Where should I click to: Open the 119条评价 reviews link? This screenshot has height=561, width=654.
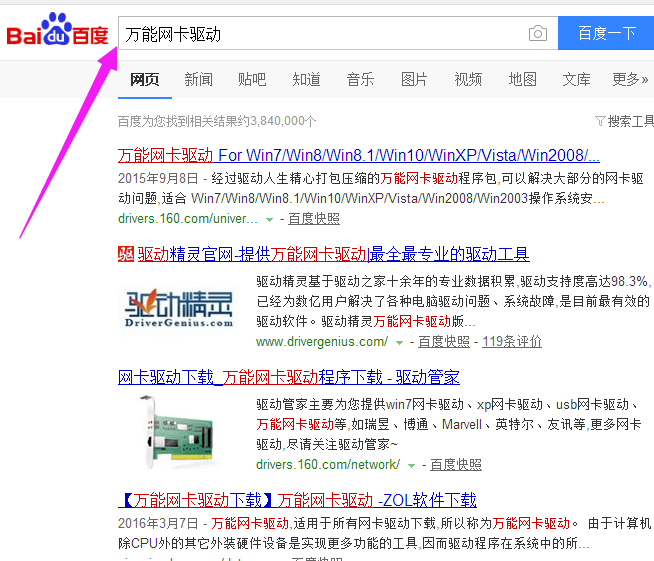pos(512,342)
